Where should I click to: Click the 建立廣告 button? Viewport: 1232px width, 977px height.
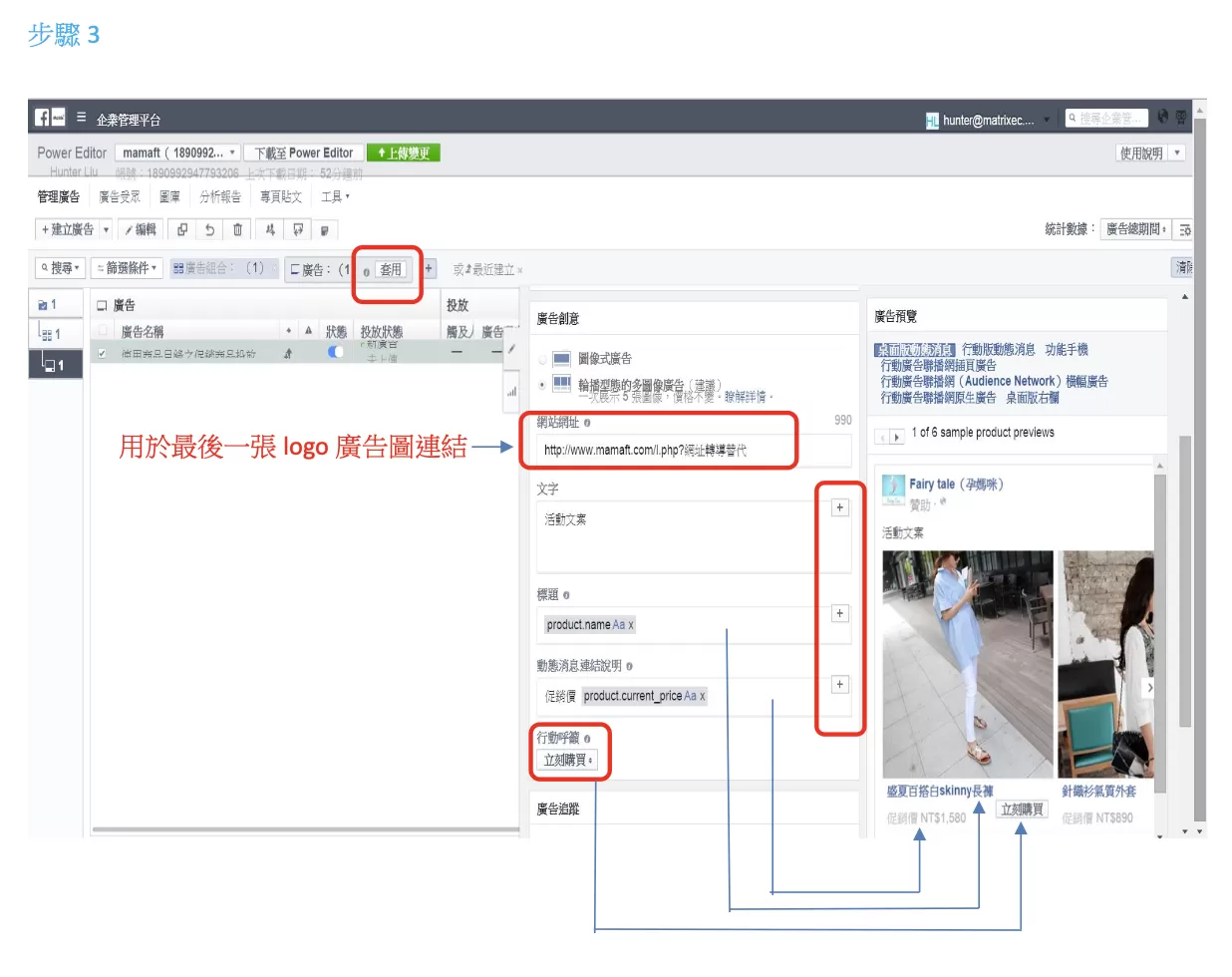coord(68,229)
